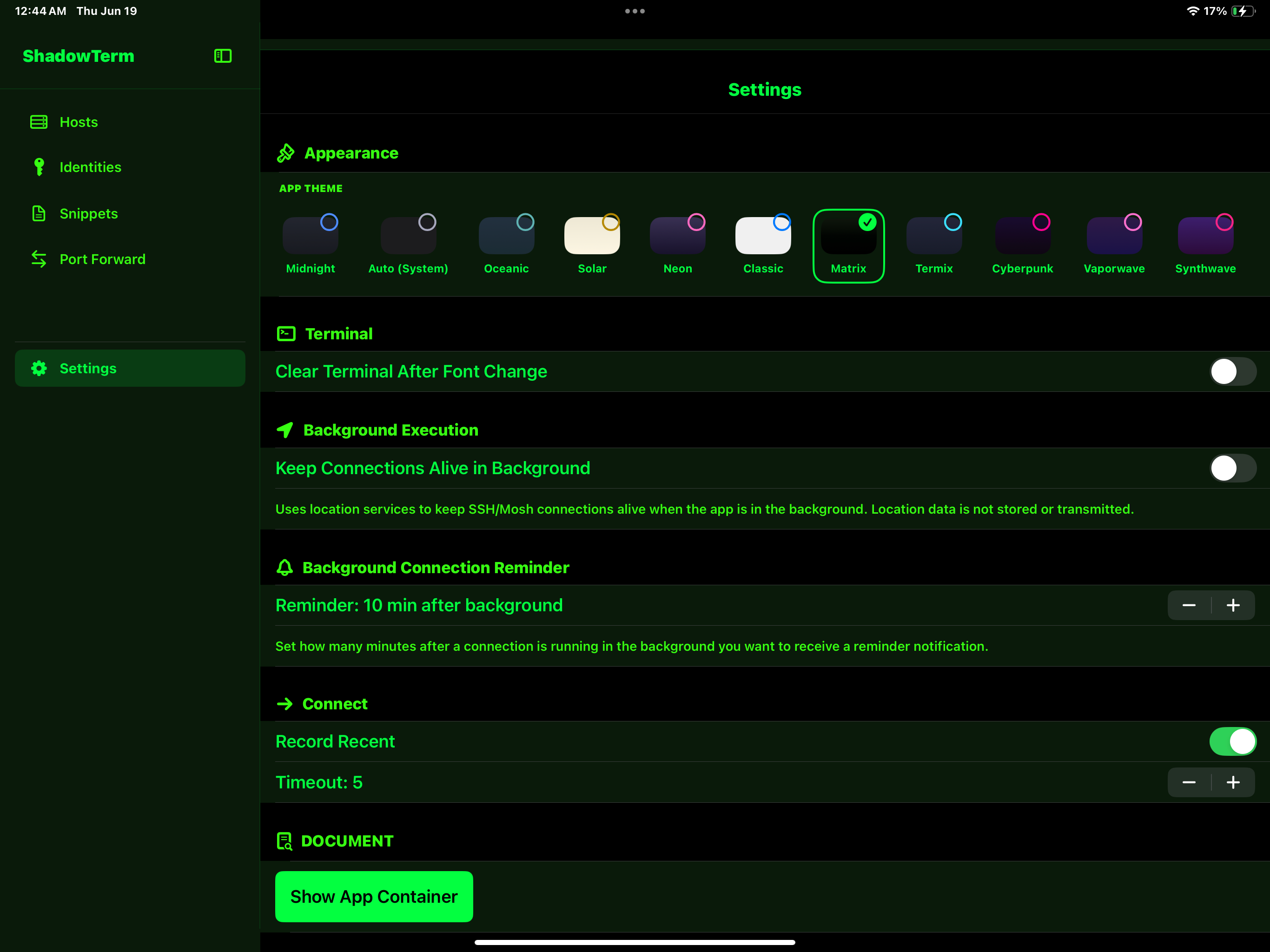Click the Appearance paintbrush icon
The image size is (1270, 952).
[x=285, y=153]
